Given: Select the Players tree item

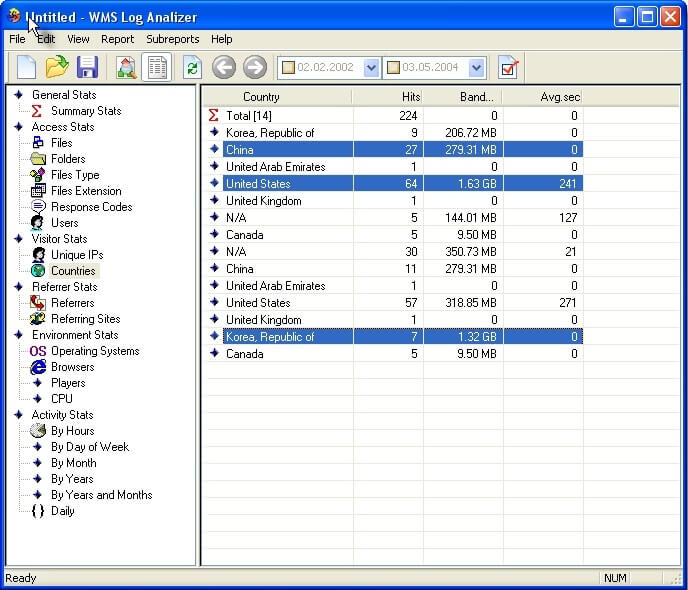Looking at the screenshot, I should pos(68,383).
